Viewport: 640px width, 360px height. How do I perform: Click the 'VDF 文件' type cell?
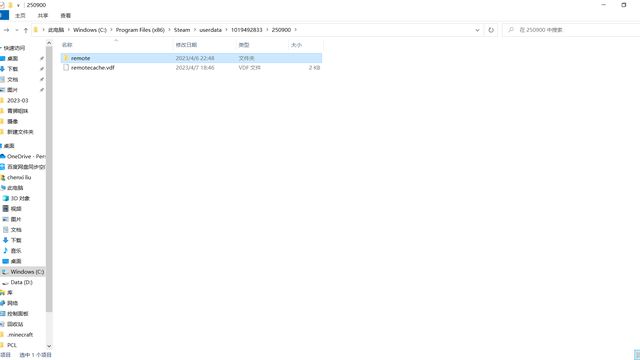249,68
